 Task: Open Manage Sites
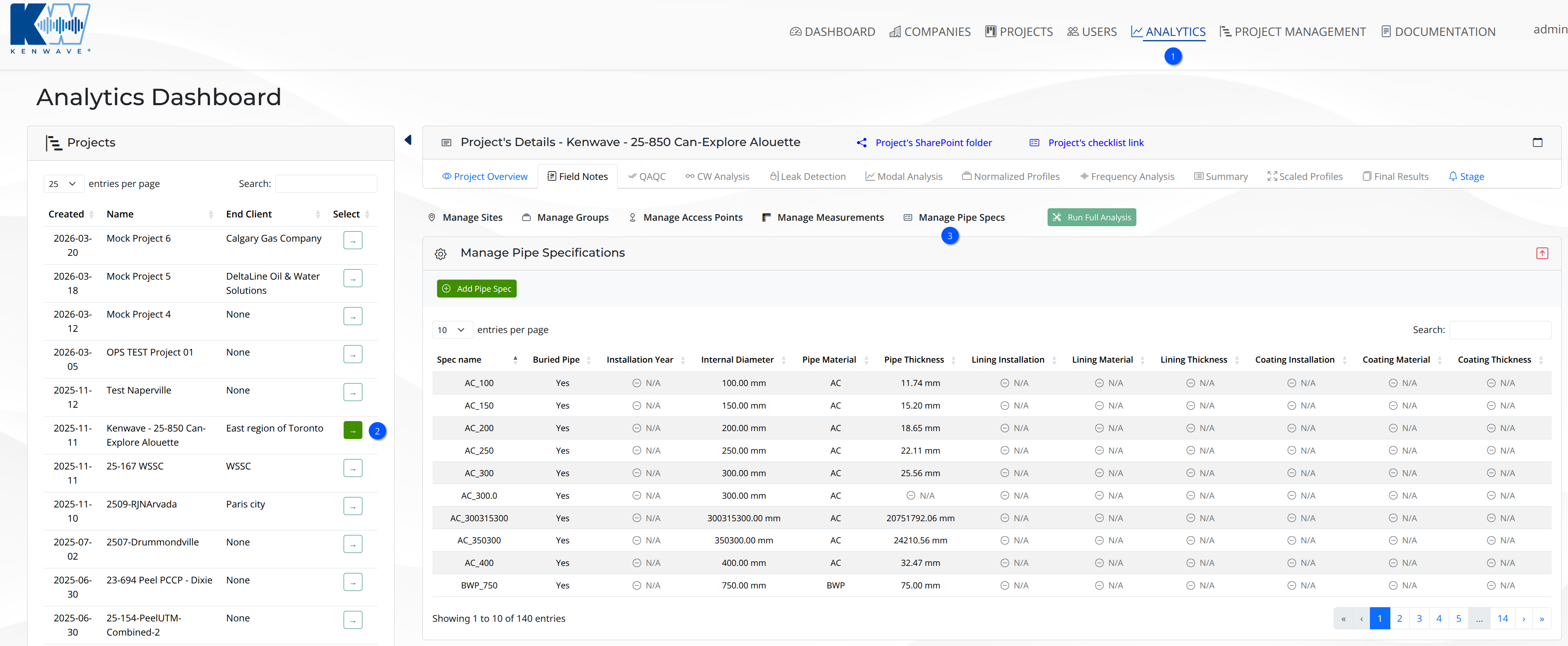pos(466,217)
